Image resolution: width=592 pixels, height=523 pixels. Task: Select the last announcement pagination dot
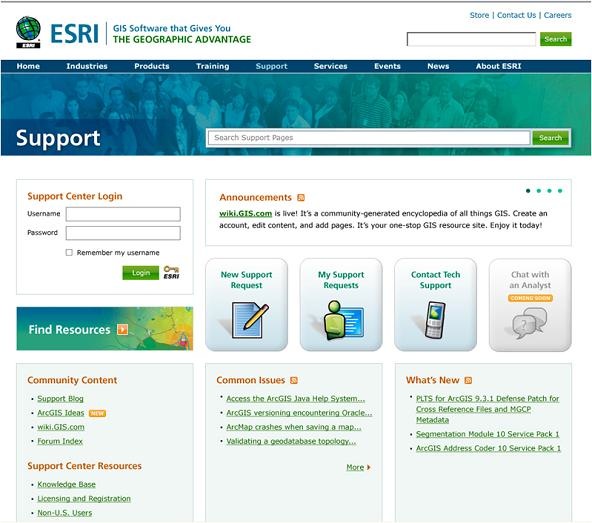[x=560, y=191]
